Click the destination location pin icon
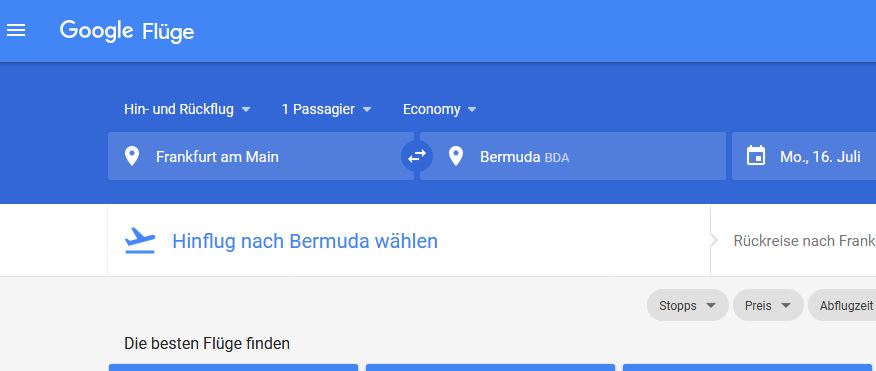This screenshot has height=371, width=876. pos(456,156)
